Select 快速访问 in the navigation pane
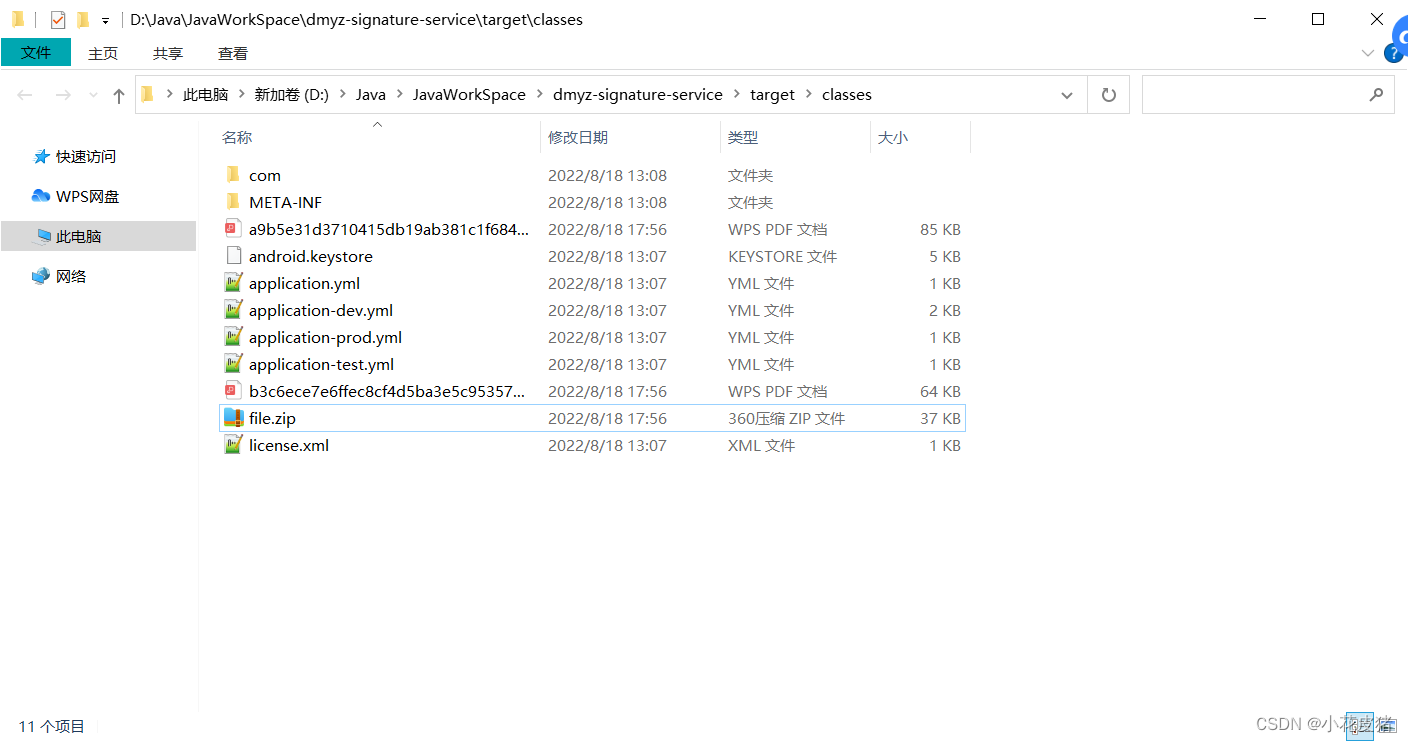The width and height of the screenshot is (1408, 742). 86,157
